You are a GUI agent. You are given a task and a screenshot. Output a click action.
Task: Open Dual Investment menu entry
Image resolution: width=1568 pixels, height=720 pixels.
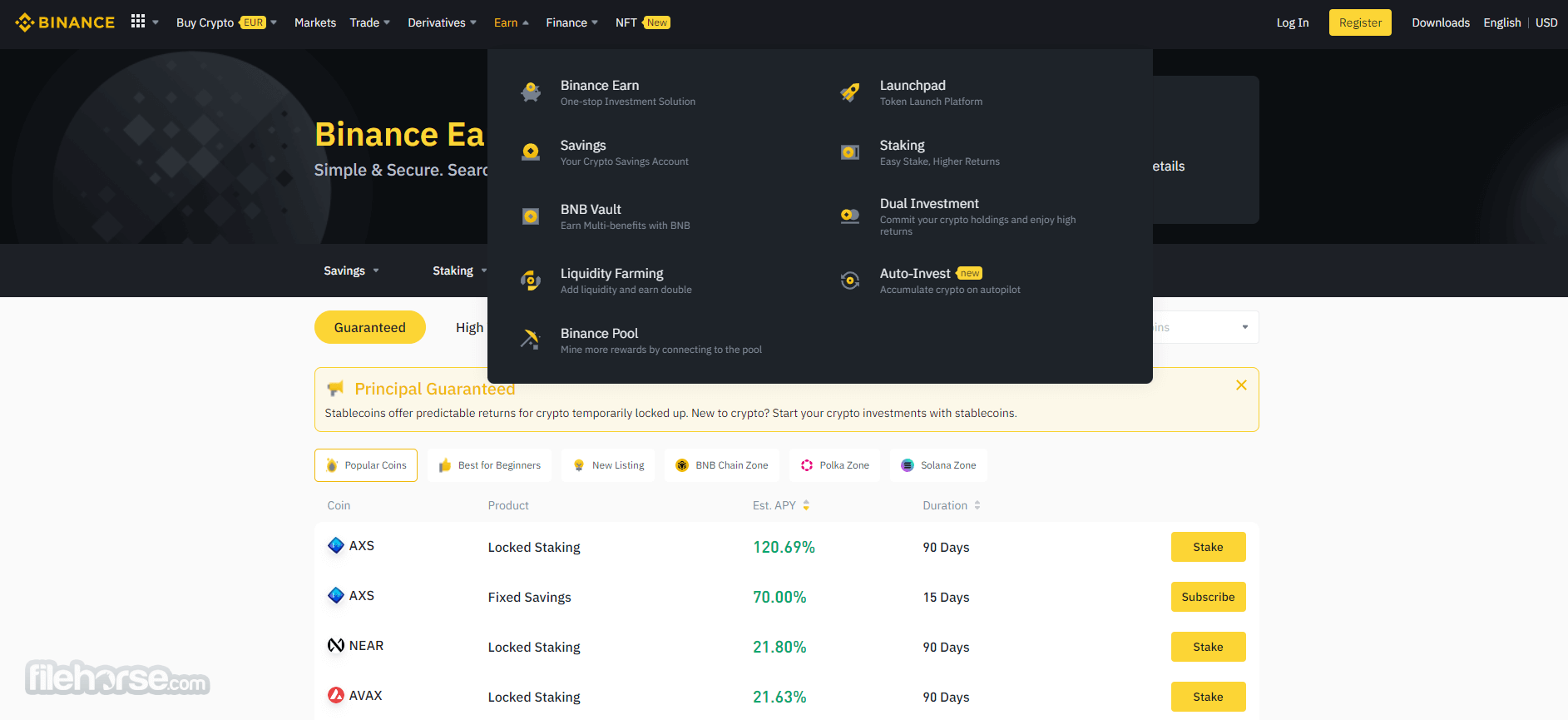977,216
